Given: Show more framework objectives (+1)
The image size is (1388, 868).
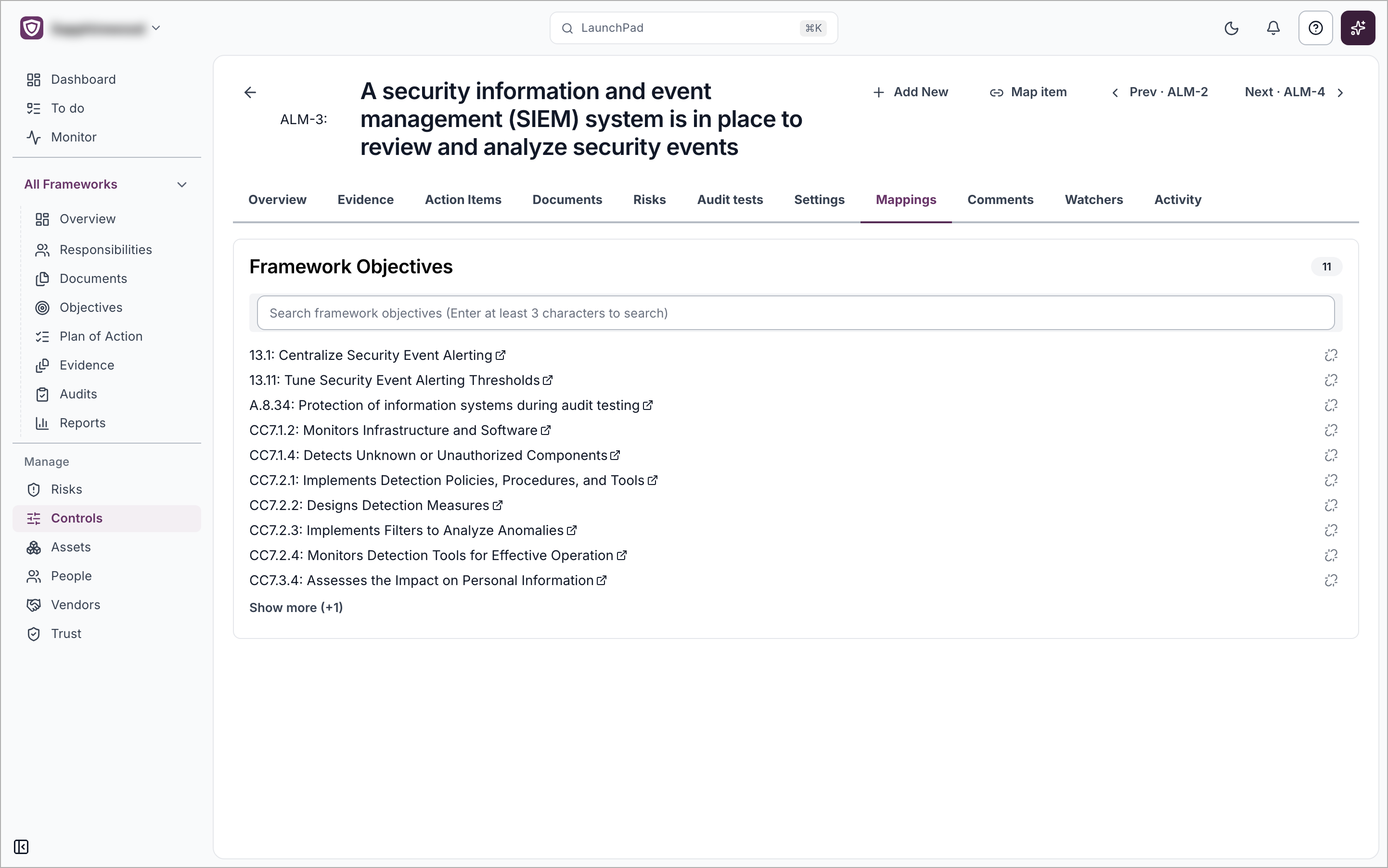Looking at the screenshot, I should (x=296, y=607).
